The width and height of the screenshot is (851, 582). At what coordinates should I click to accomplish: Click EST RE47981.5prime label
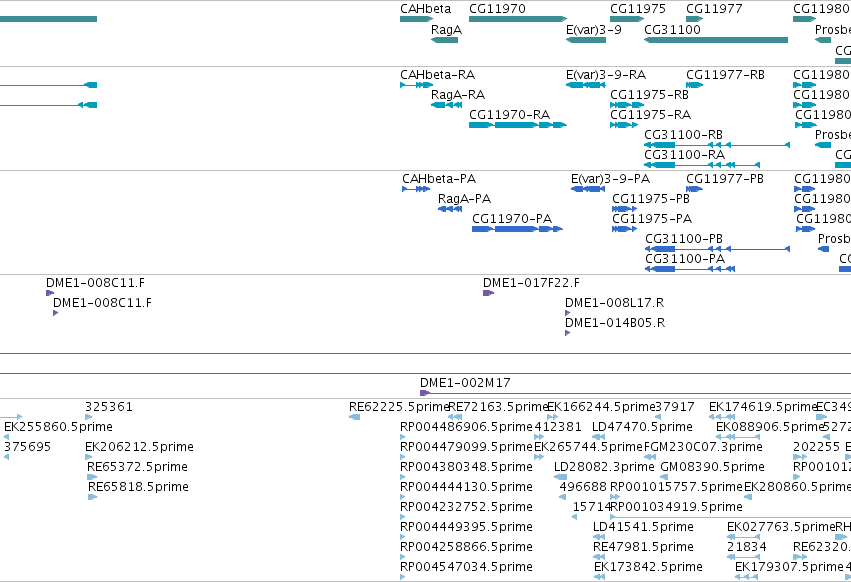pyautogui.click(x=643, y=548)
